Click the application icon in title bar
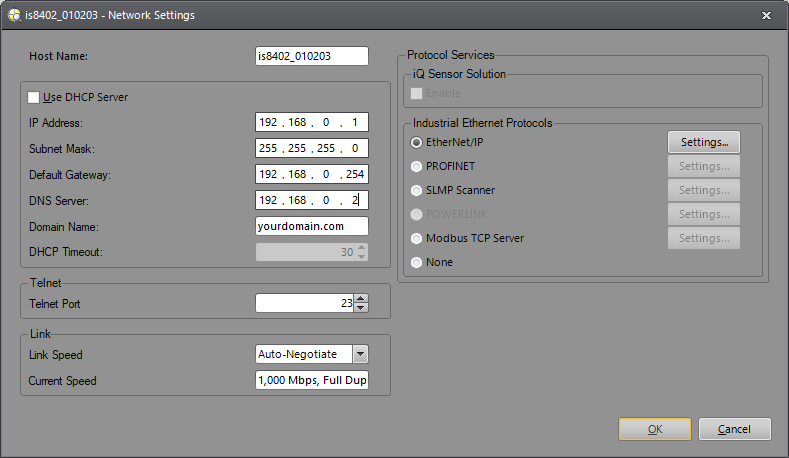Screen dimensions: 789x458 14,15
